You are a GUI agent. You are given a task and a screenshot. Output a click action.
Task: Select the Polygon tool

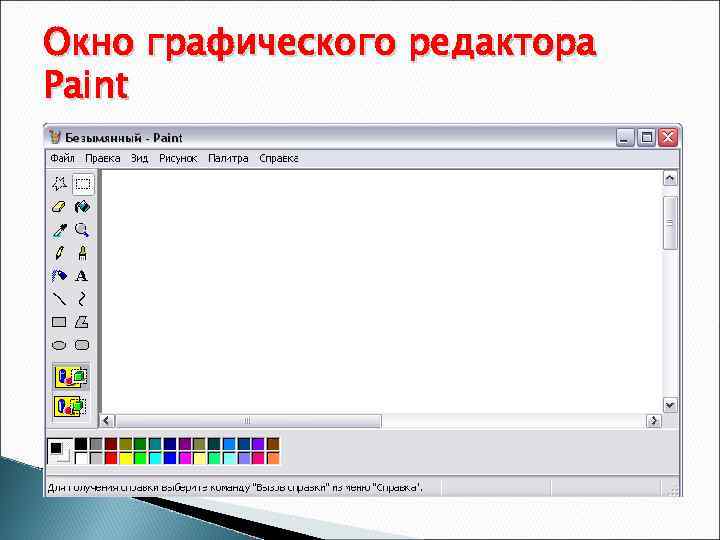click(x=82, y=322)
